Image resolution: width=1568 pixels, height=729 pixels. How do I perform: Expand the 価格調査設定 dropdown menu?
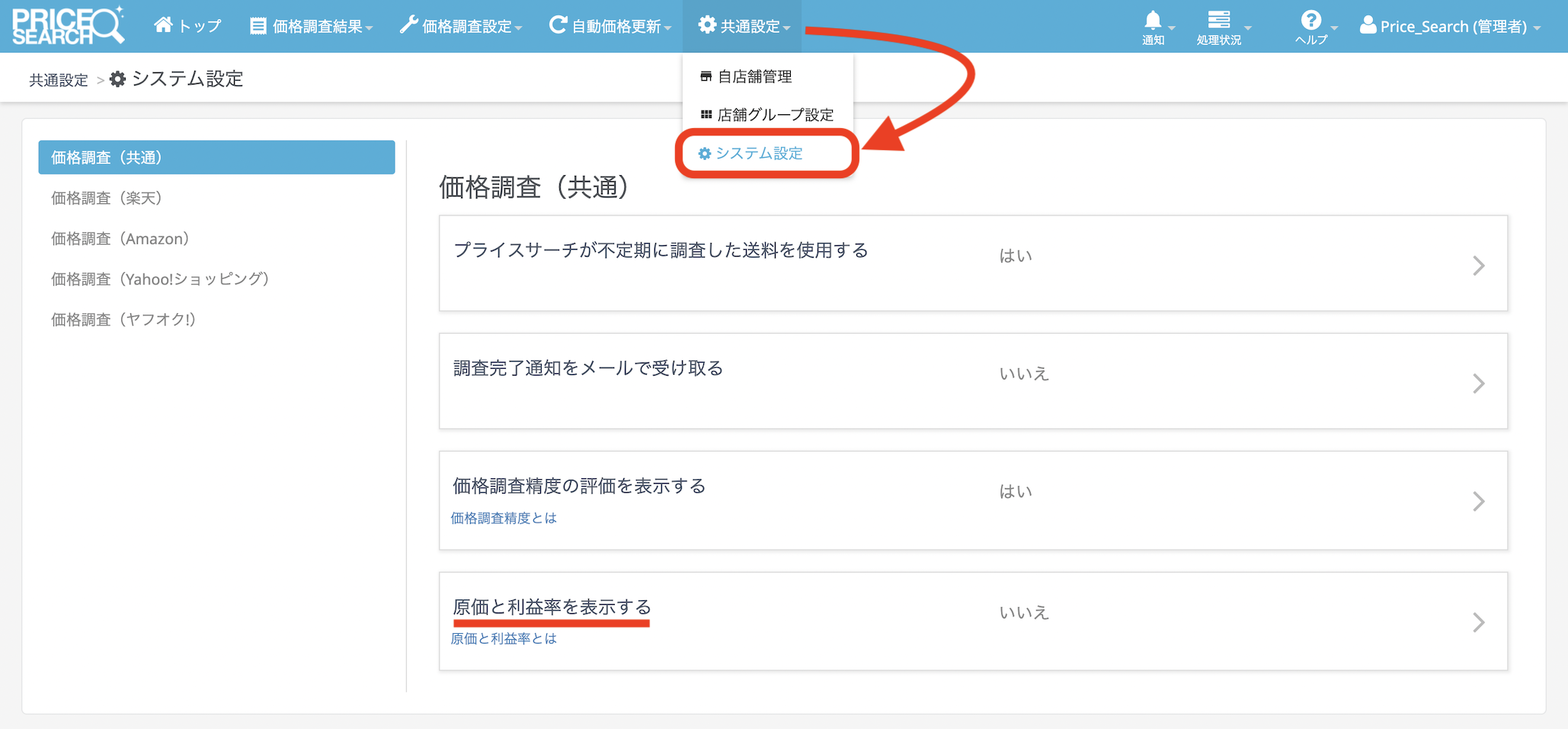pyautogui.click(x=461, y=27)
